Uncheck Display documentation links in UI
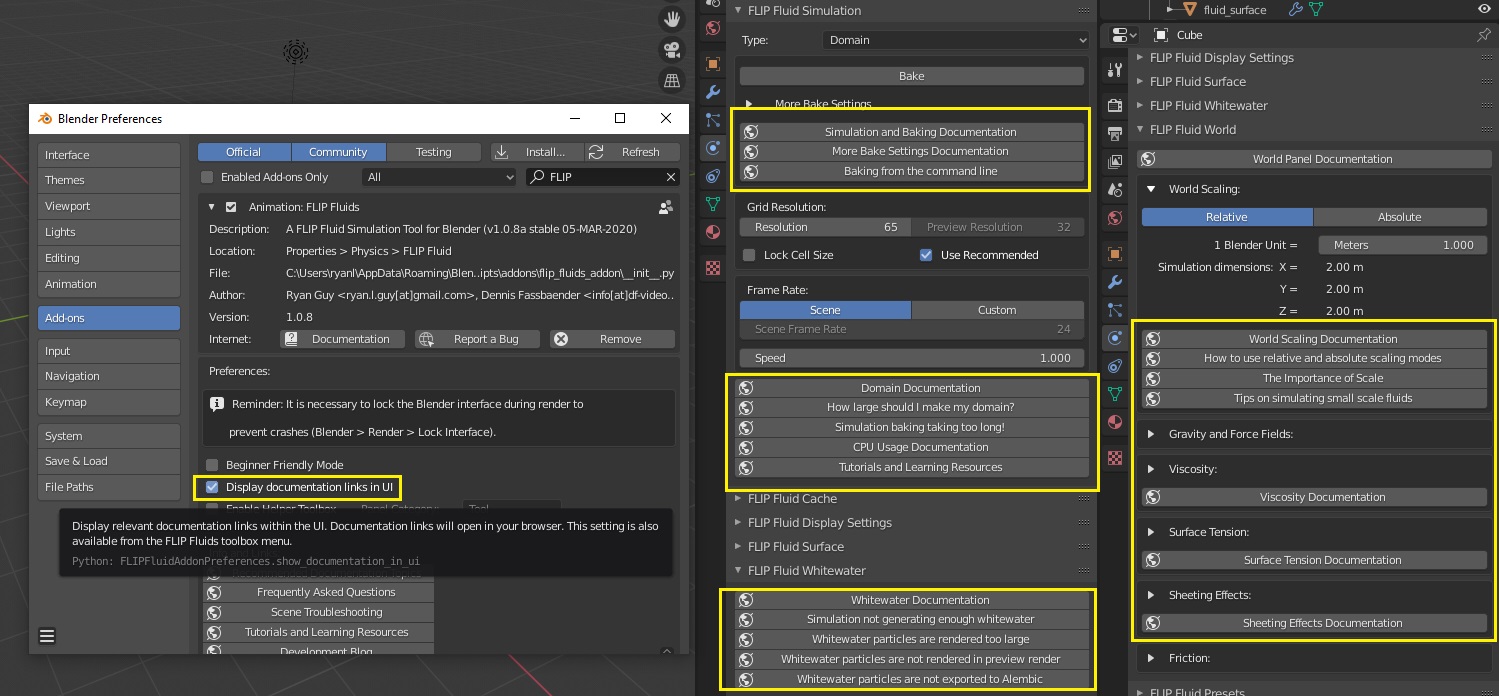 212,487
